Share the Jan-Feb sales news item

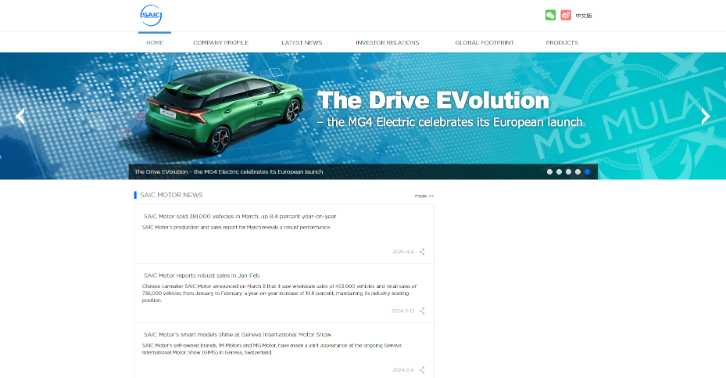click(x=422, y=311)
